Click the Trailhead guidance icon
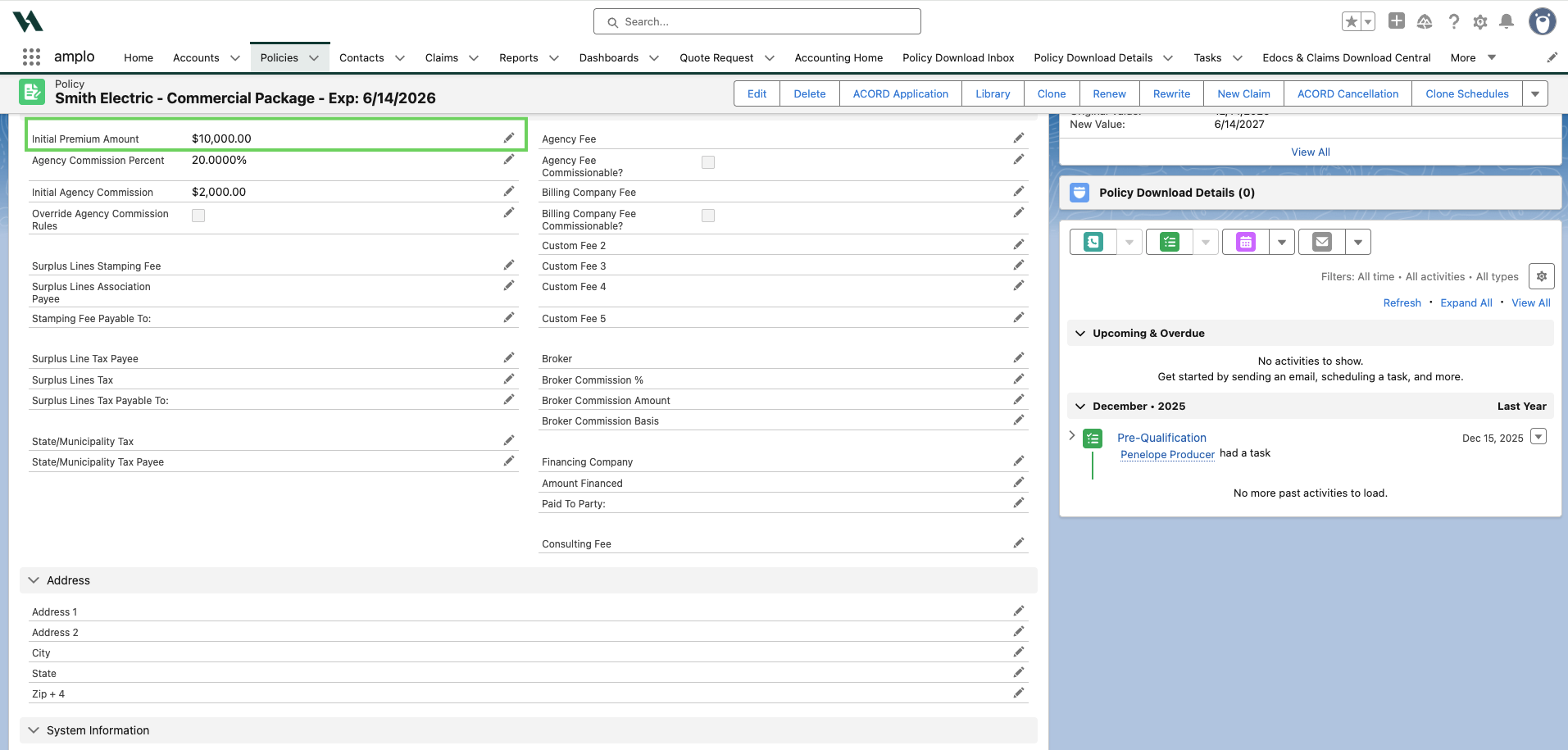The height and width of the screenshot is (750, 1568). [1425, 21]
